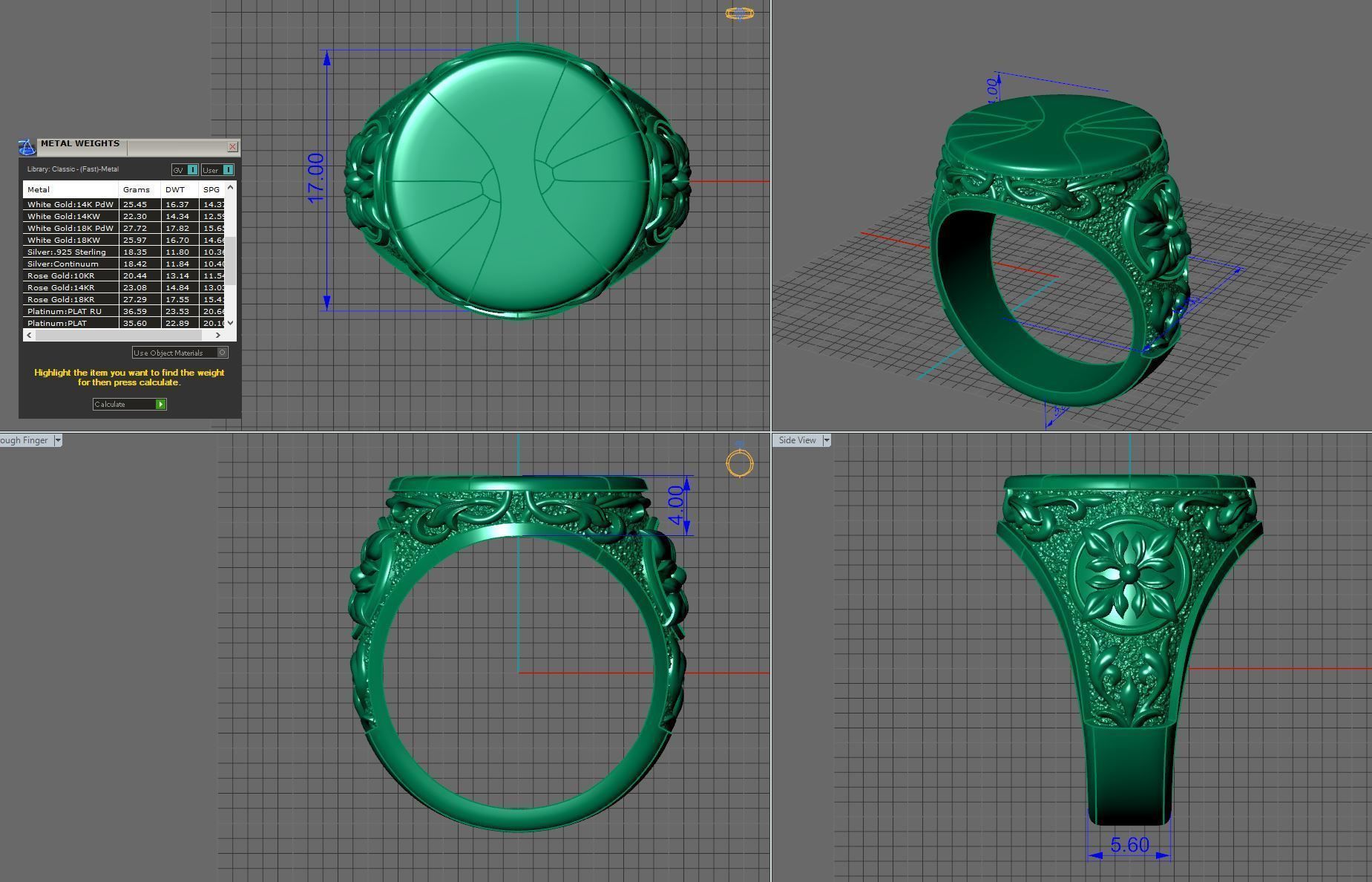Select Rose Gold:18KR row
Image resolution: width=1372 pixels, height=882 pixels.
pos(124,299)
